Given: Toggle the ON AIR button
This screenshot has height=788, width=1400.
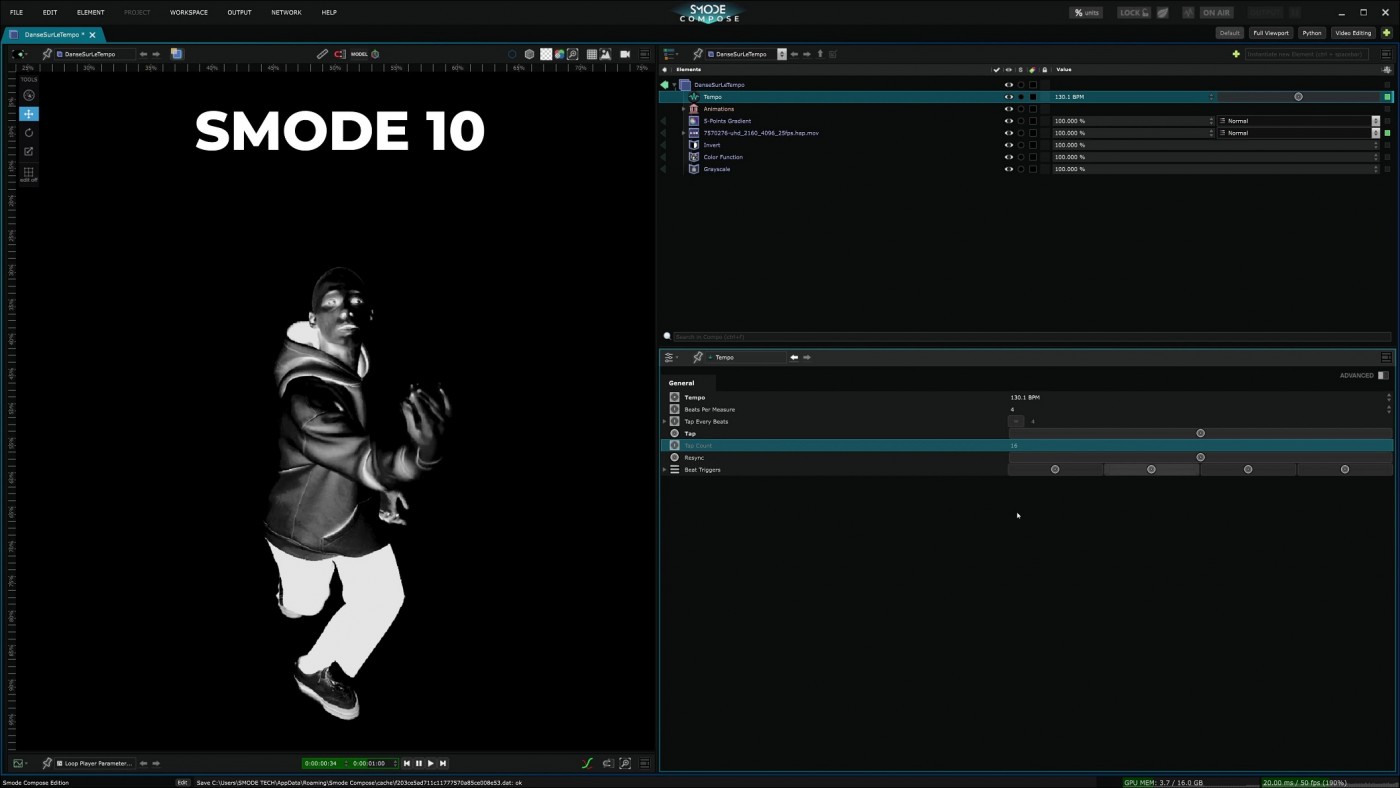Looking at the screenshot, I should [1216, 13].
